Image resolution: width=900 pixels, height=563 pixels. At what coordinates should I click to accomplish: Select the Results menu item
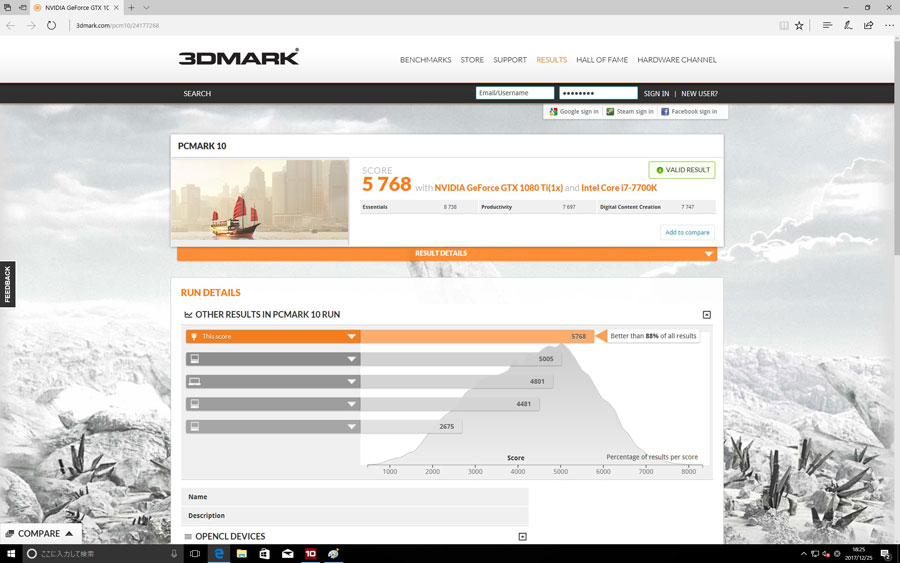pos(552,60)
